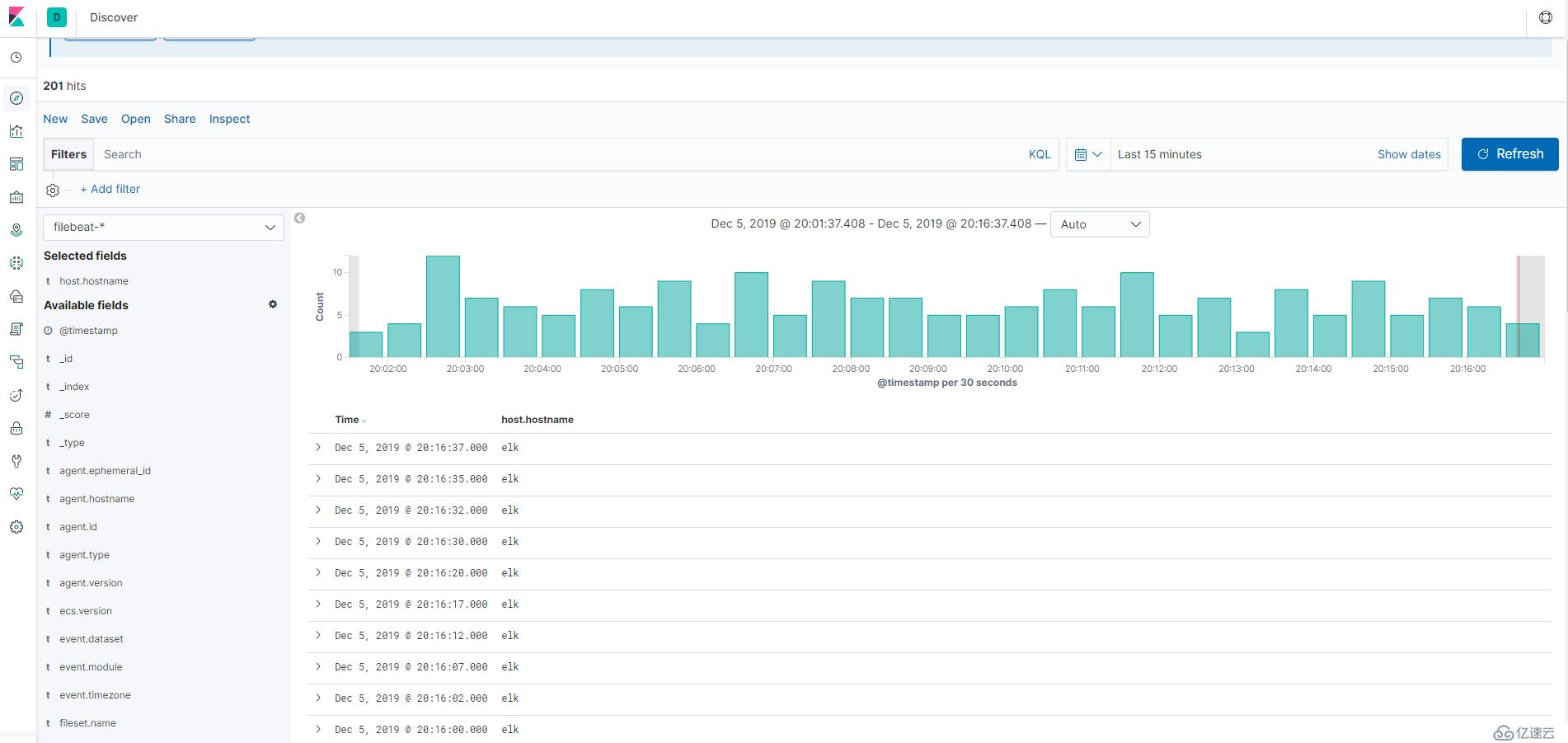Select the fileset.name field
1568x743 pixels.
pyautogui.click(x=87, y=723)
